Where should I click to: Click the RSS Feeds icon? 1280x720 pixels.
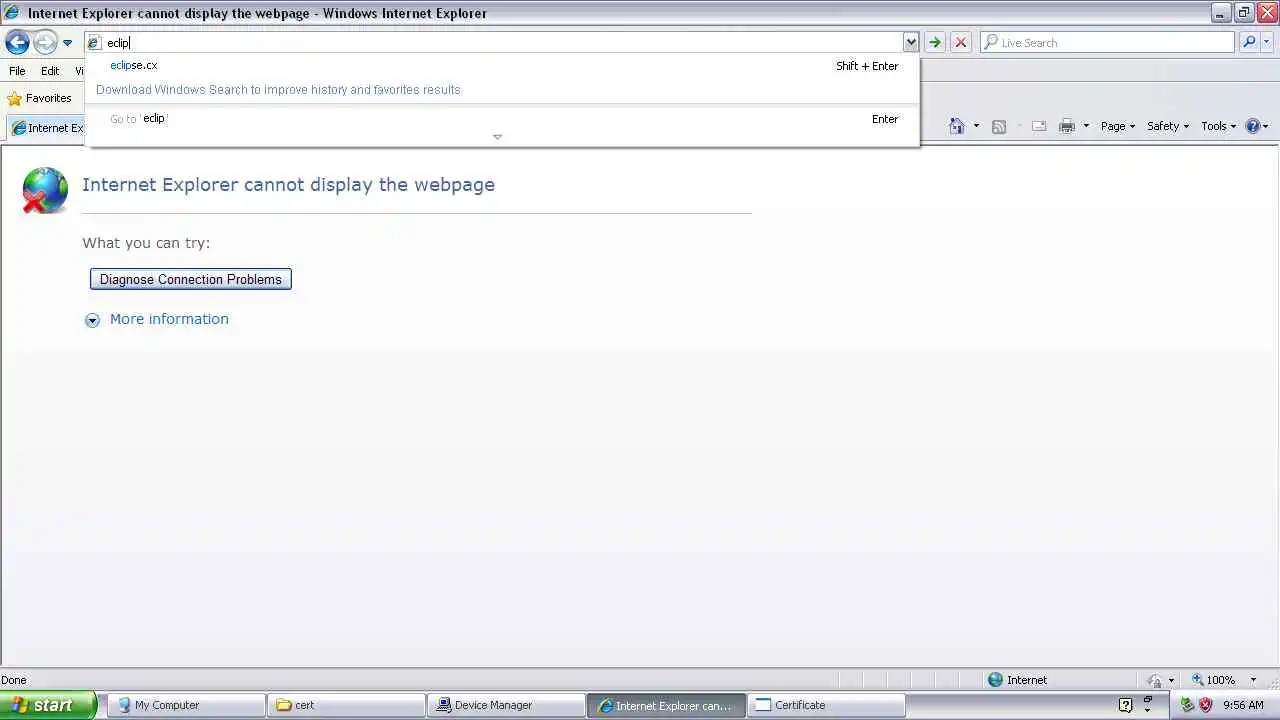(x=998, y=126)
